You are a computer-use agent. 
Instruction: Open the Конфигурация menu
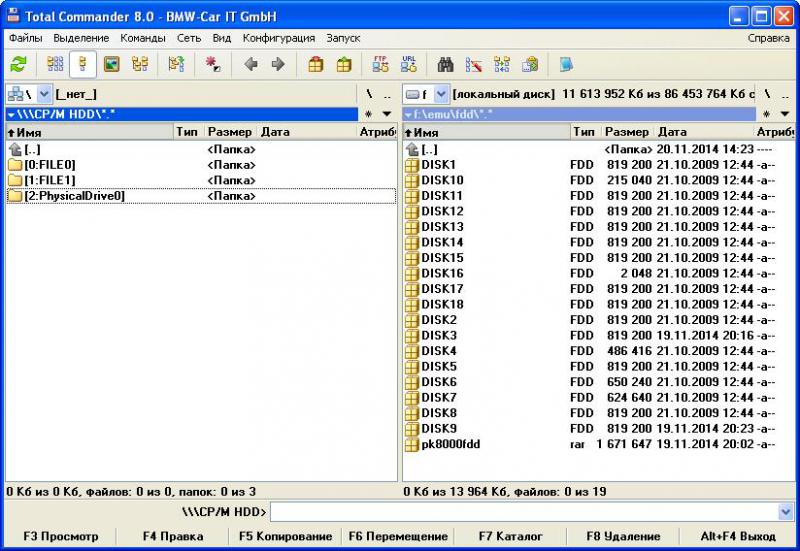tap(278, 38)
